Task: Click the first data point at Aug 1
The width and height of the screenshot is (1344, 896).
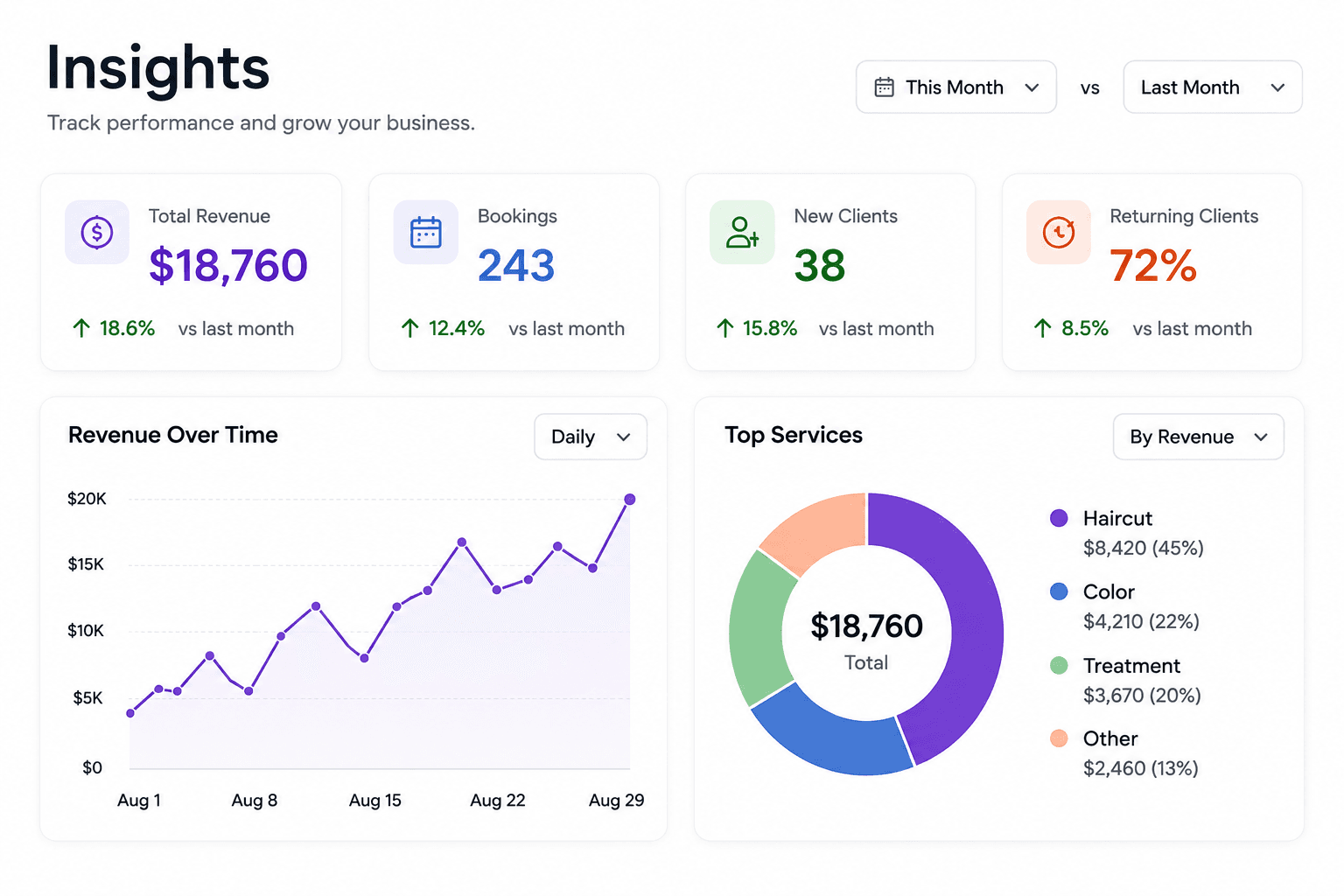Action: pos(130,713)
